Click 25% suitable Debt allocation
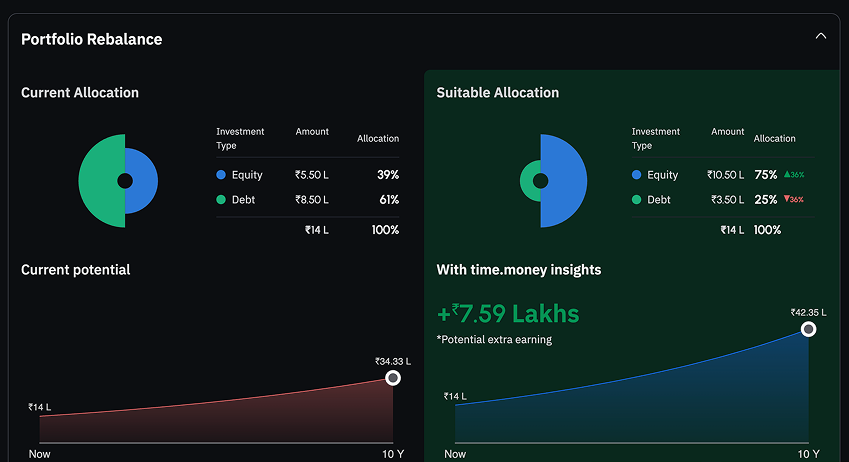This screenshot has height=462, width=849. [x=766, y=199]
